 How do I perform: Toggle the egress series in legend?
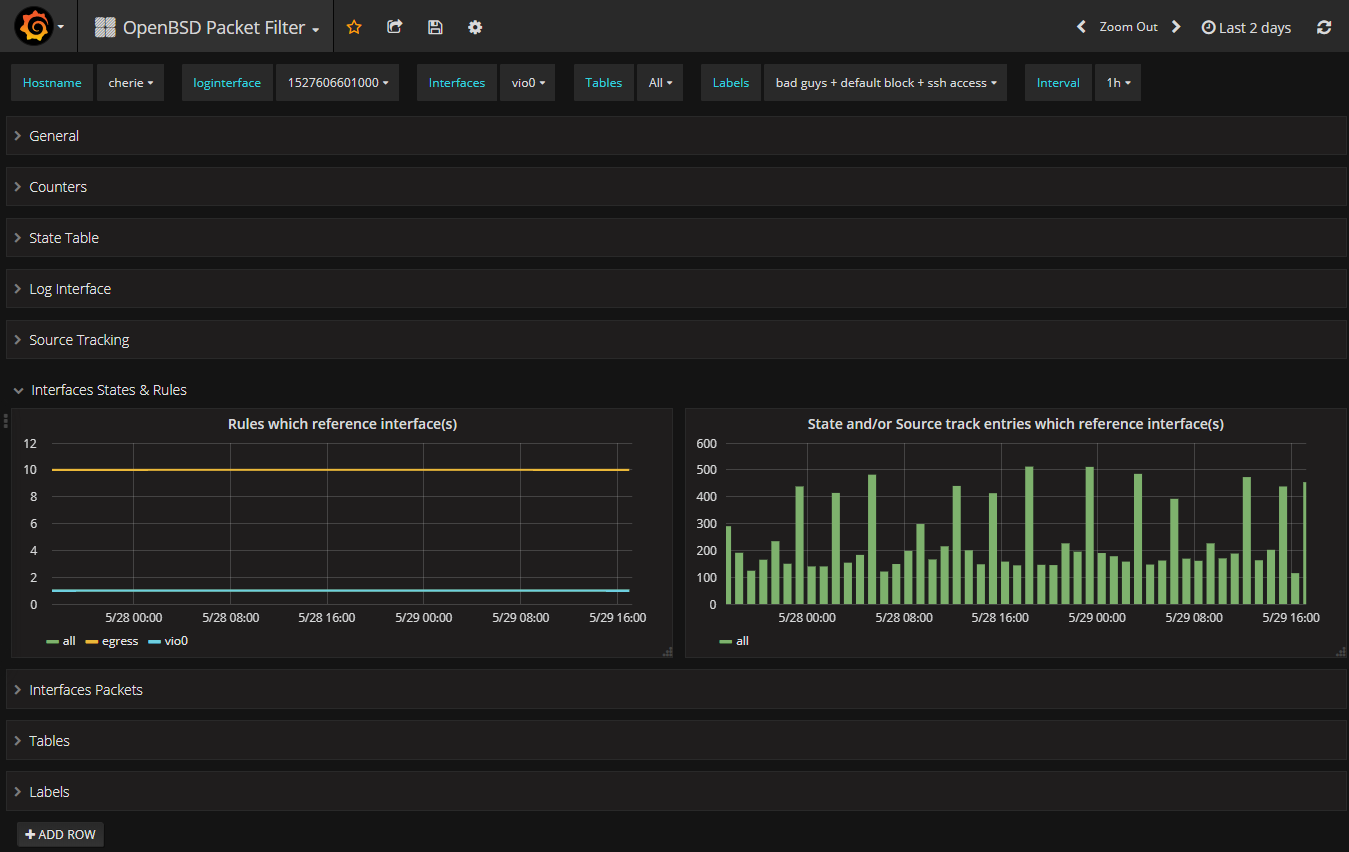point(119,641)
